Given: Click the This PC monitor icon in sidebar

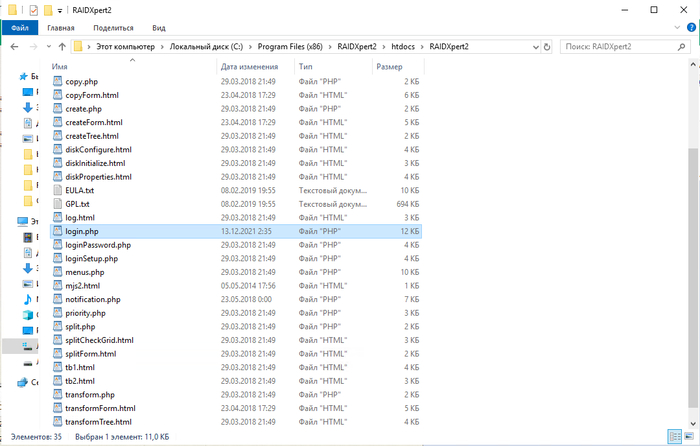Looking at the screenshot, I should 22,221.
